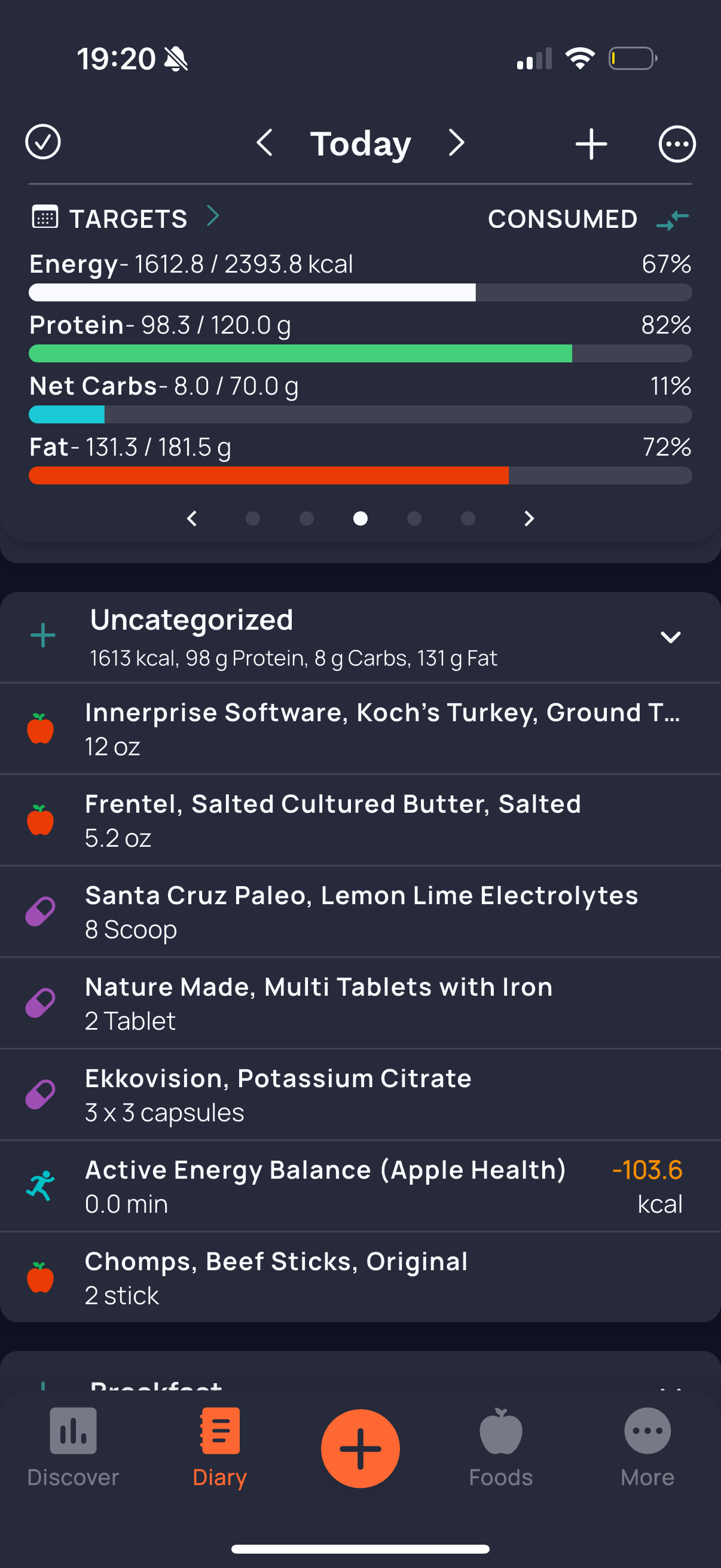Go to next day with right chevron

click(x=456, y=143)
